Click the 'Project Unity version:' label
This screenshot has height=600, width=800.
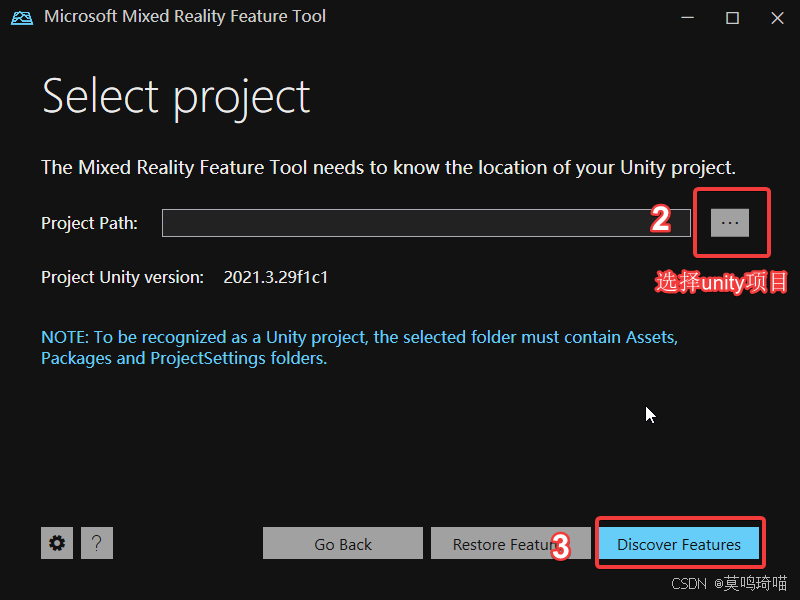click(122, 277)
